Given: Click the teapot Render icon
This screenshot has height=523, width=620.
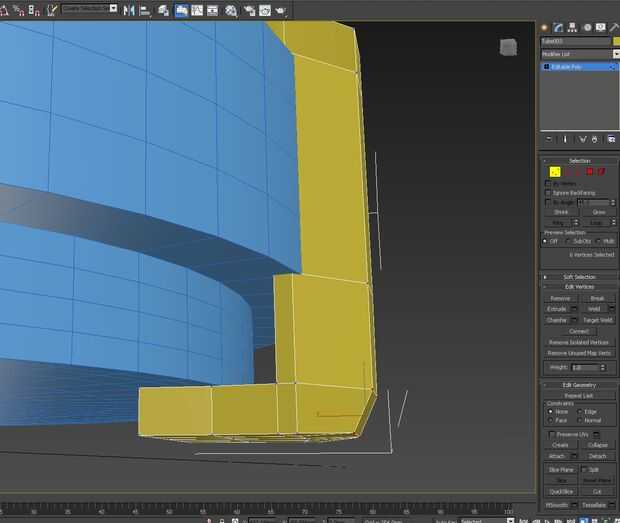Looking at the screenshot, I should 281,11.
